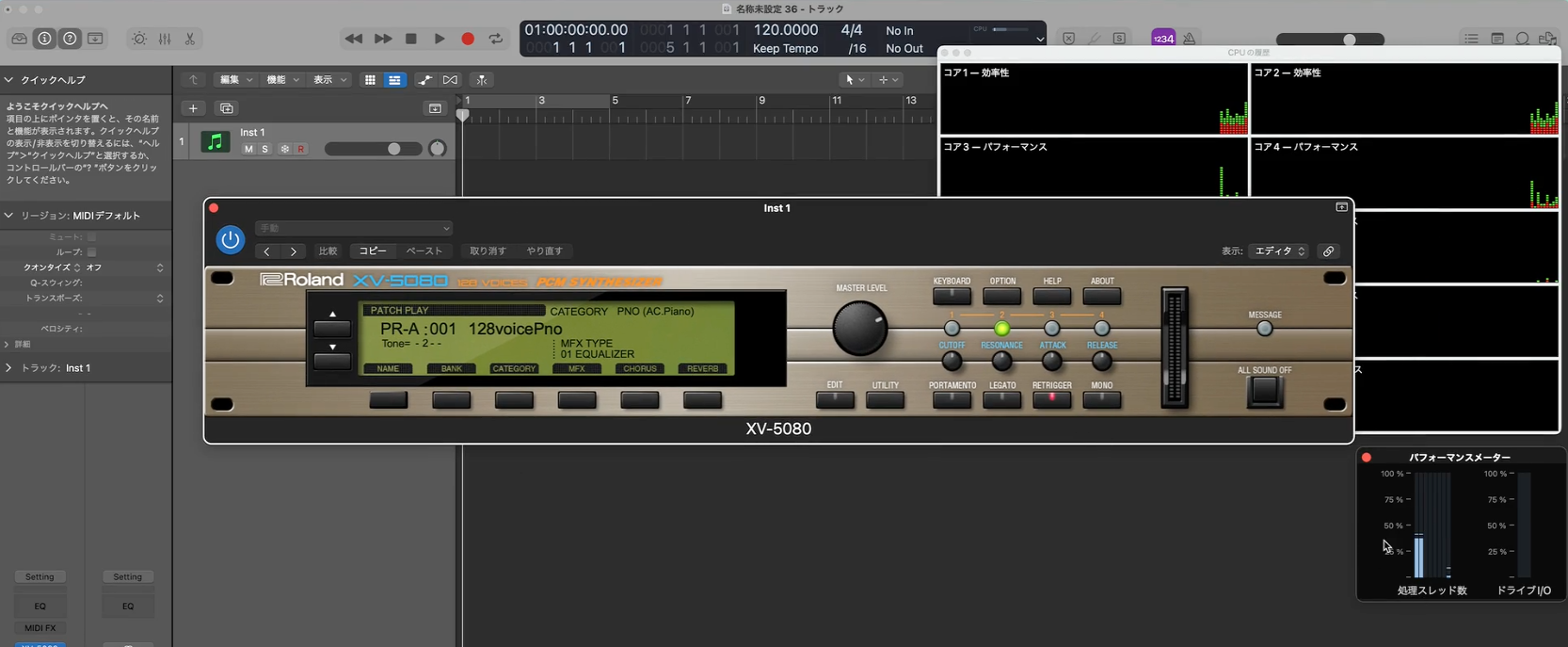Start playback with the Play button
This screenshot has height=647, width=1568.
pyautogui.click(x=440, y=39)
